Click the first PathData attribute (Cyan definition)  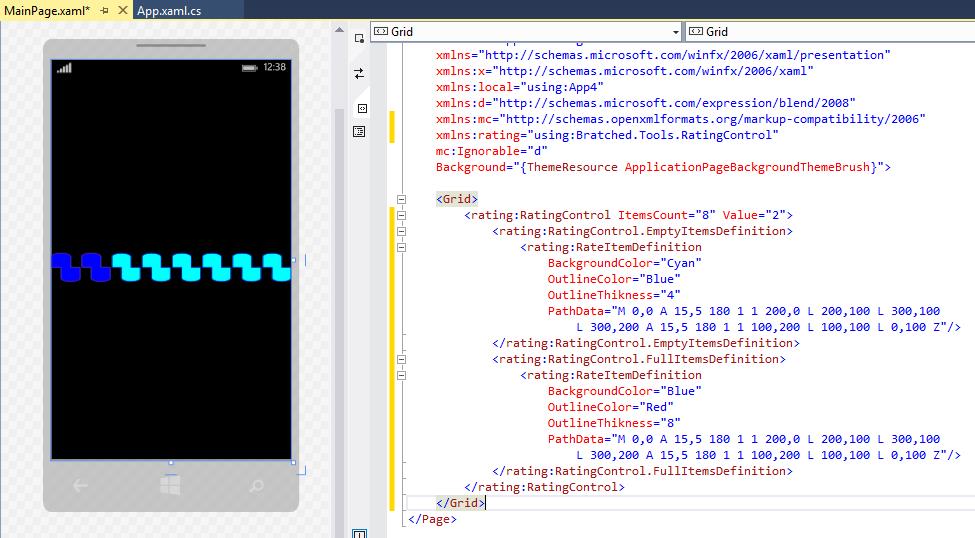click(x=754, y=319)
